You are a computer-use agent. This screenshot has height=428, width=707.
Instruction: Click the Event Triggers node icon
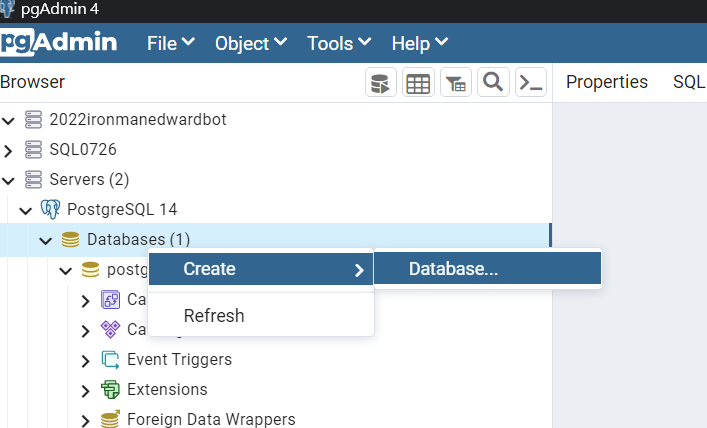pyautogui.click(x=110, y=359)
